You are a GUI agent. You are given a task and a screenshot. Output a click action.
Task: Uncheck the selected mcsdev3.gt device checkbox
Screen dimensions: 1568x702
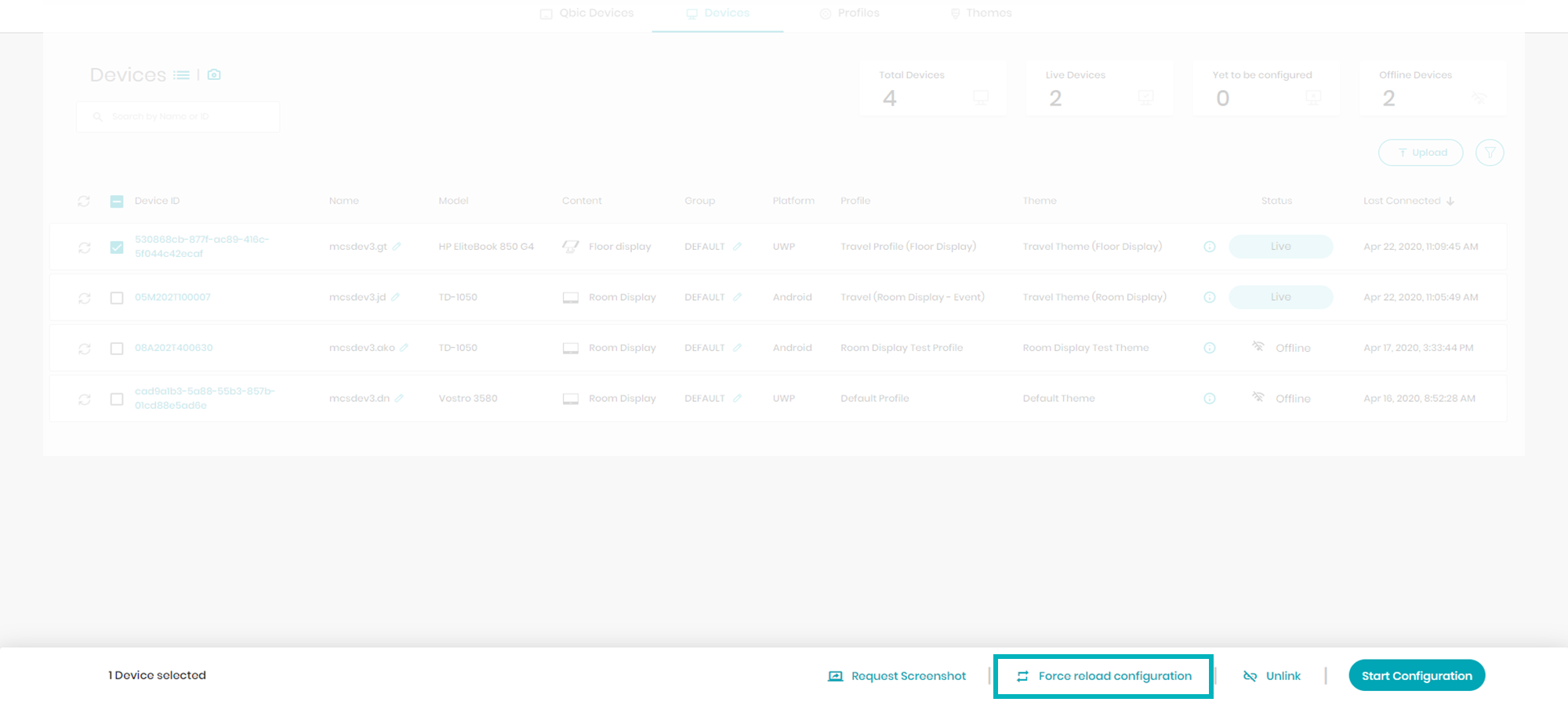(117, 248)
